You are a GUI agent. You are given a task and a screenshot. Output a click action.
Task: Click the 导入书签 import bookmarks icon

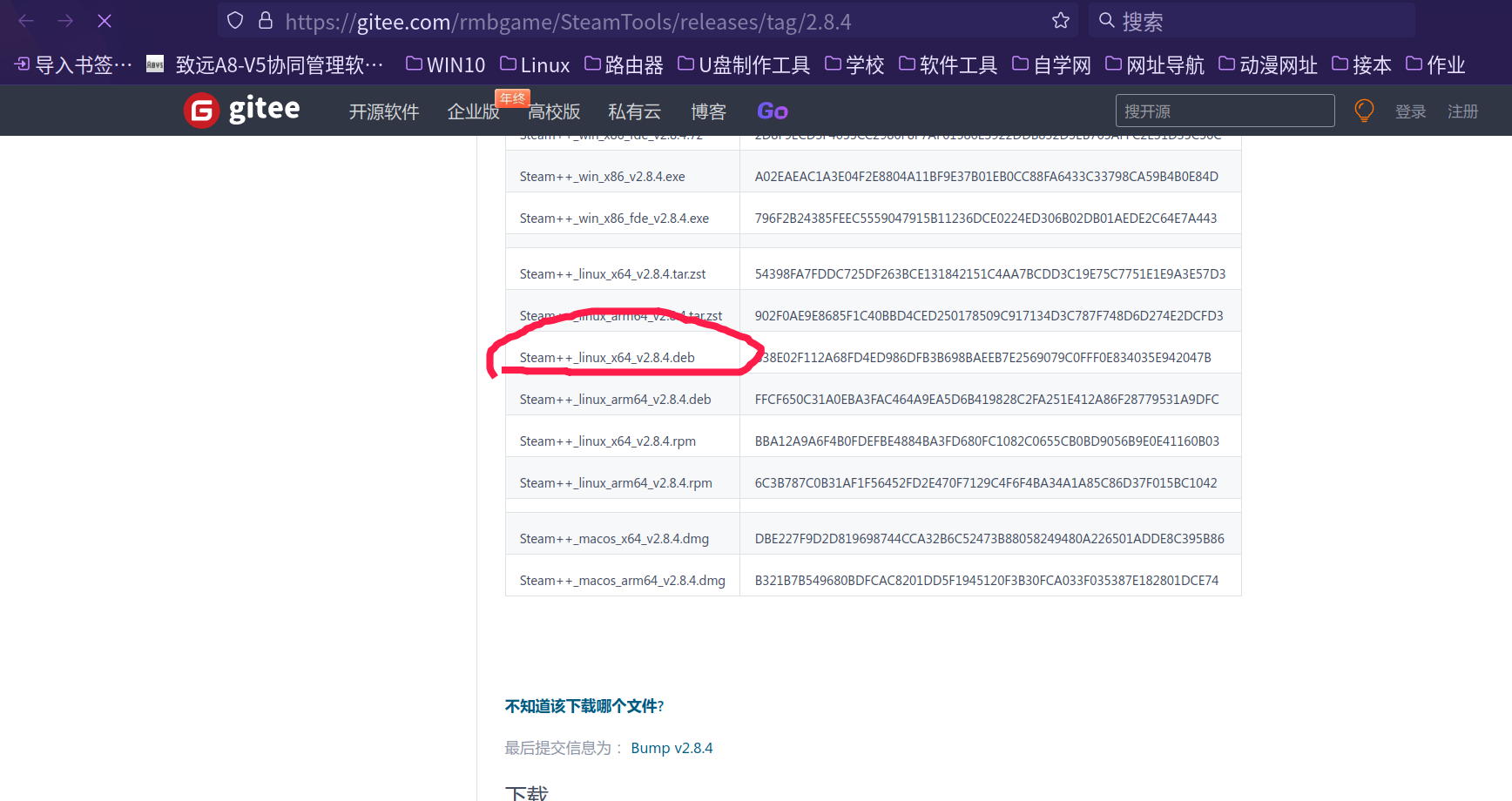pos(20,64)
